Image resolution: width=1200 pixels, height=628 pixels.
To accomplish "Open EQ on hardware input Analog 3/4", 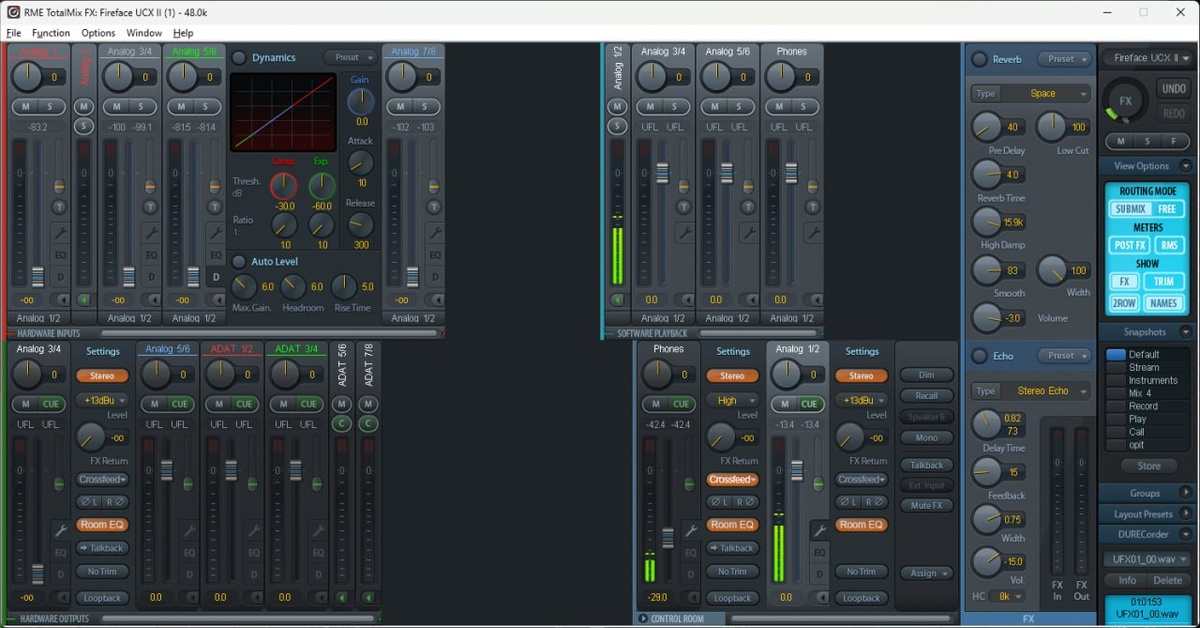I will [152, 255].
